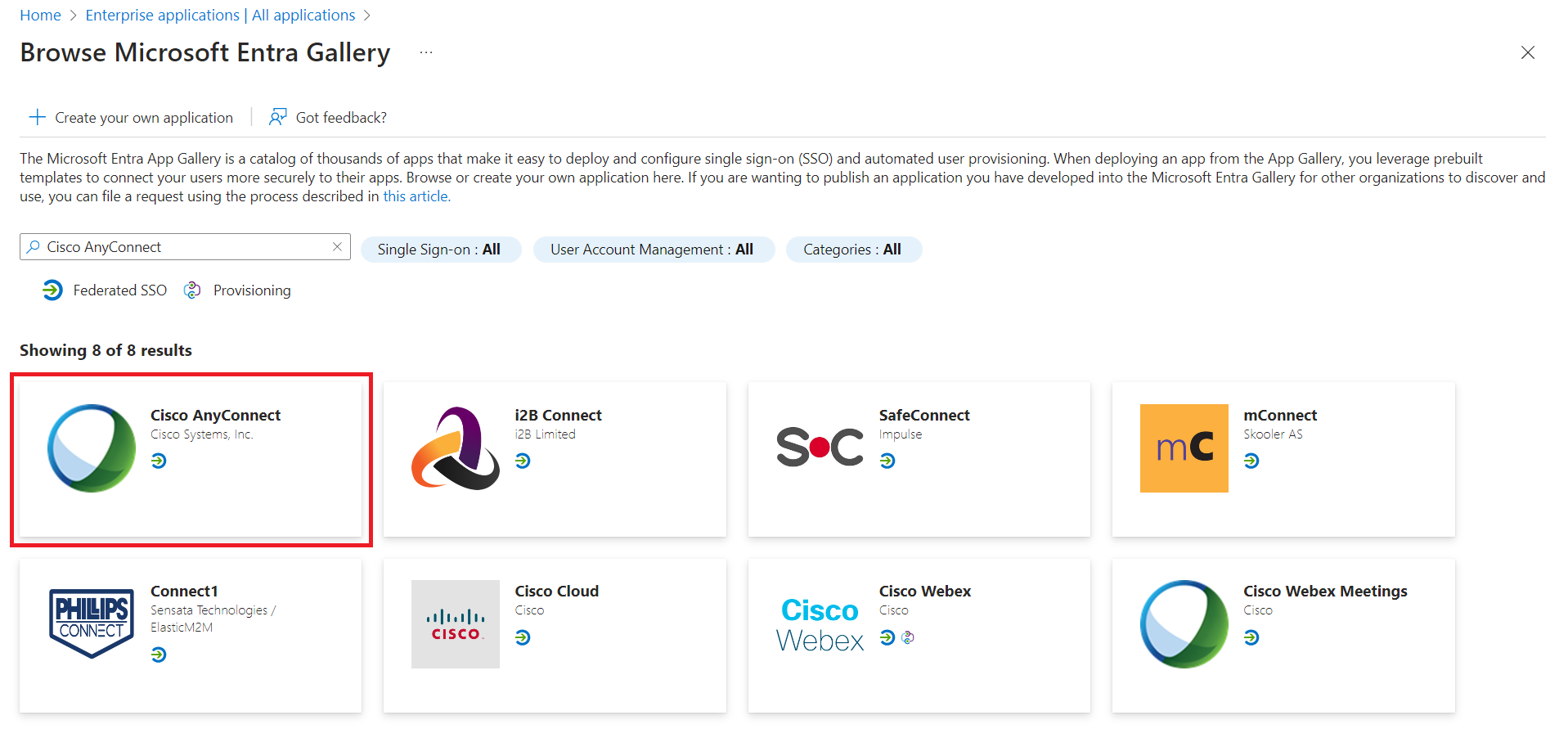Open the User Account Management filter
Image resolution: width=1568 pixels, height=729 pixels.
654,250
